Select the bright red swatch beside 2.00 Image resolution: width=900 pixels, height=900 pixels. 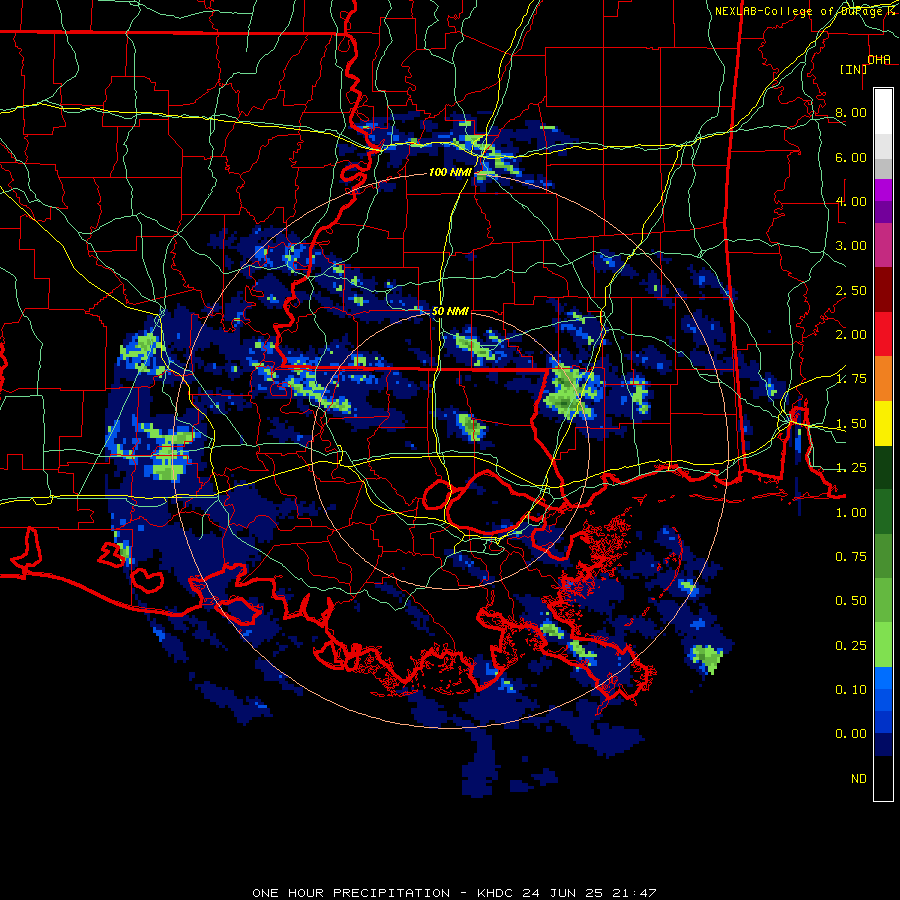coord(883,335)
